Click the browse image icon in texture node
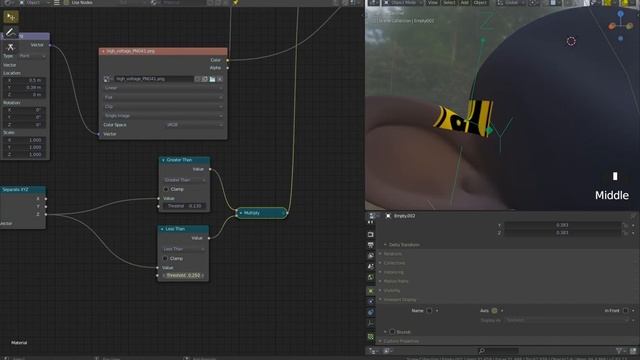 [x=108, y=79]
